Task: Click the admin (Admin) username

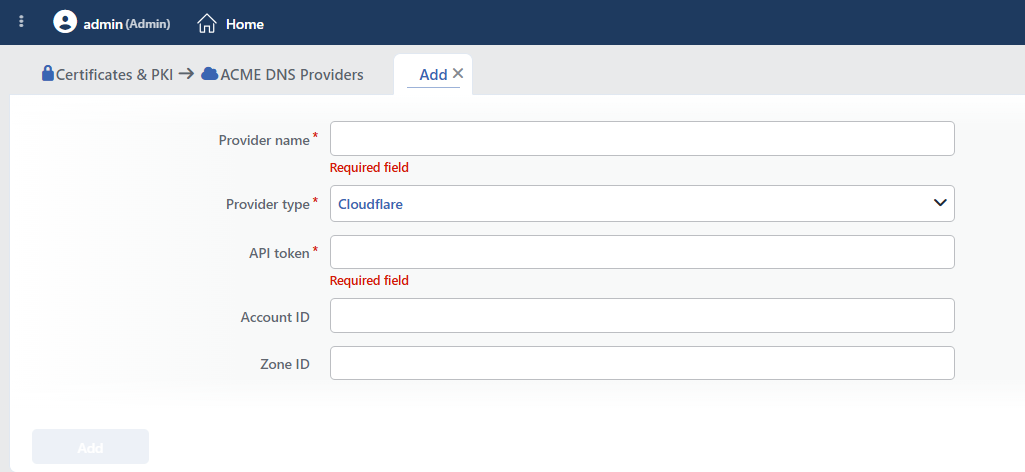Action: tap(127, 24)
